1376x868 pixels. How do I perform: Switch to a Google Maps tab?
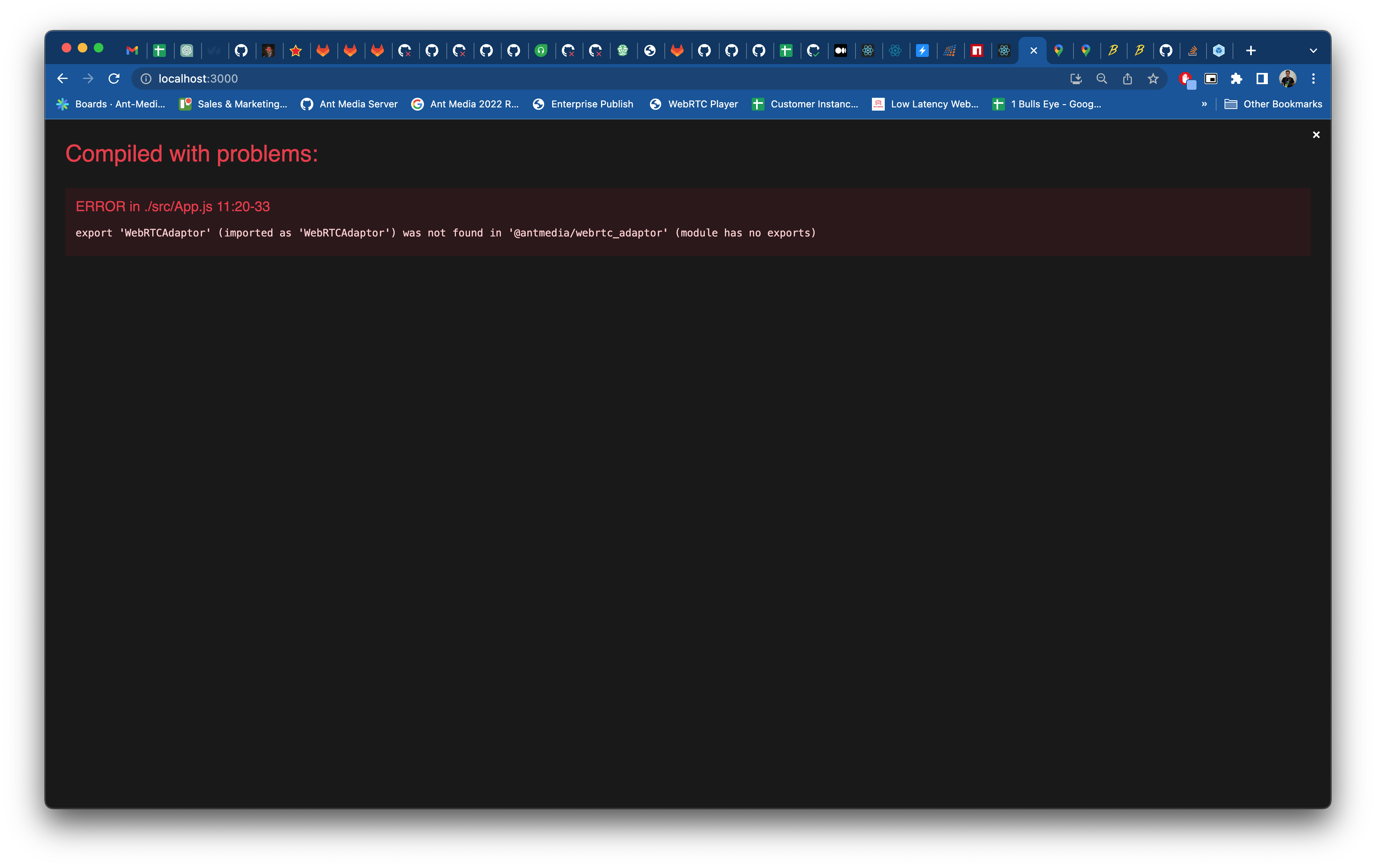pos(1059,50)
